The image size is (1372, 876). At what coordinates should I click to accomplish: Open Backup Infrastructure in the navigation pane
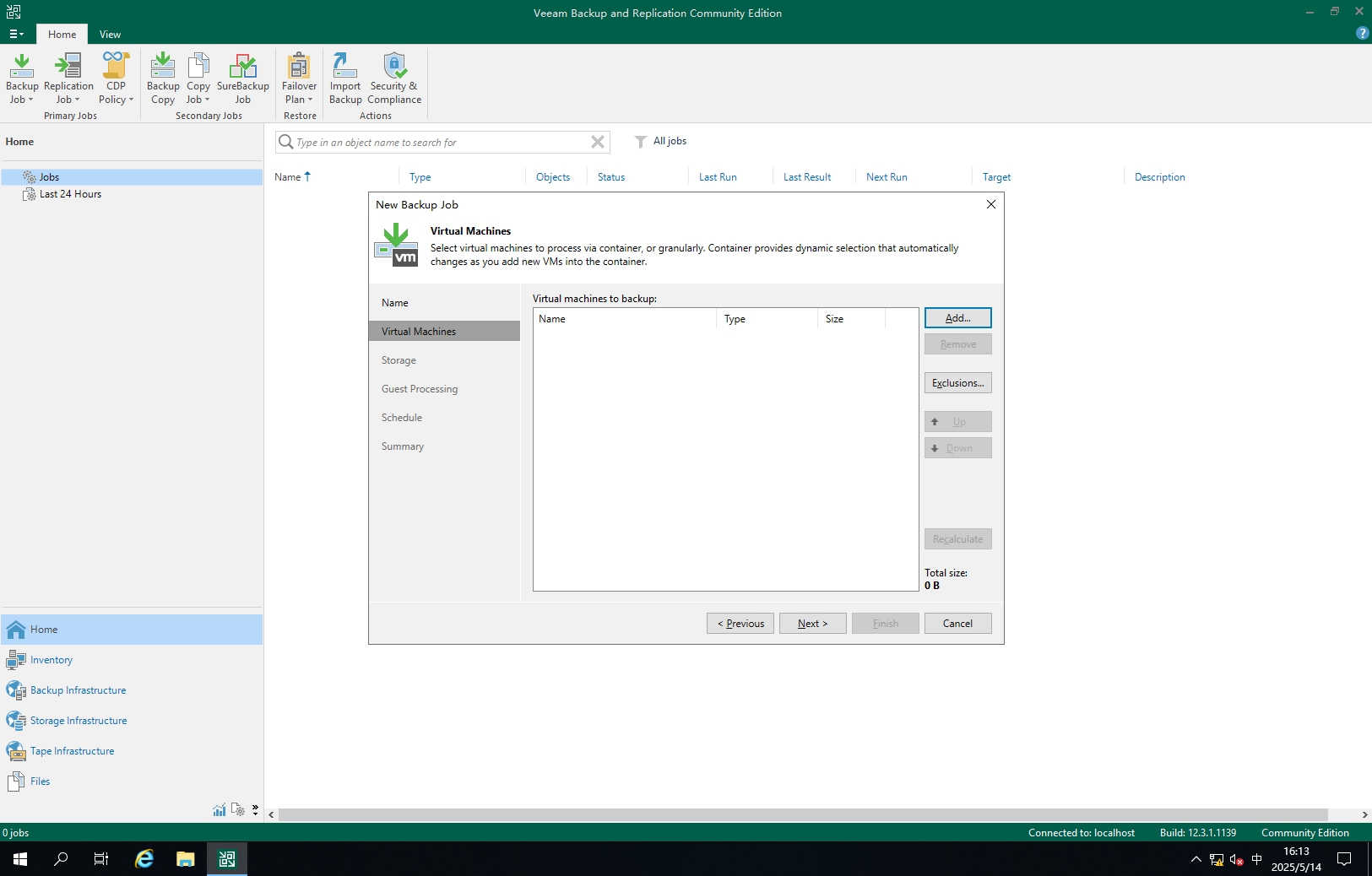point(78,690)
